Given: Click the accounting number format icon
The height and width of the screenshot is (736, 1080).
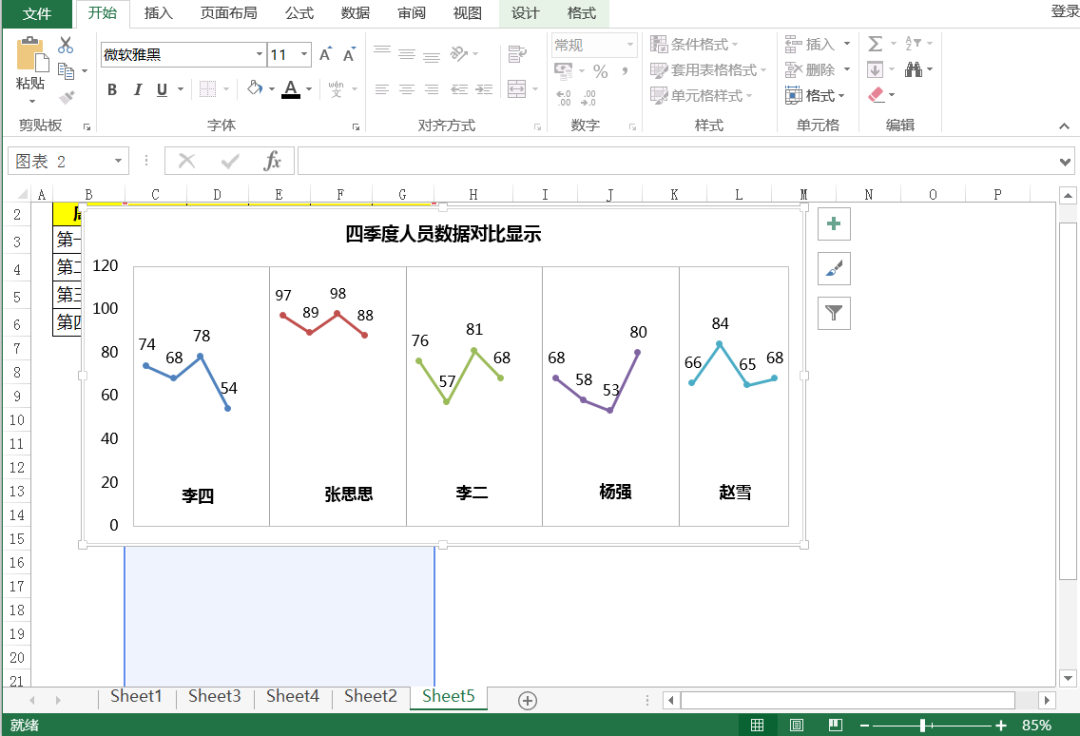Looking at the screenshot, I should 563,71.
